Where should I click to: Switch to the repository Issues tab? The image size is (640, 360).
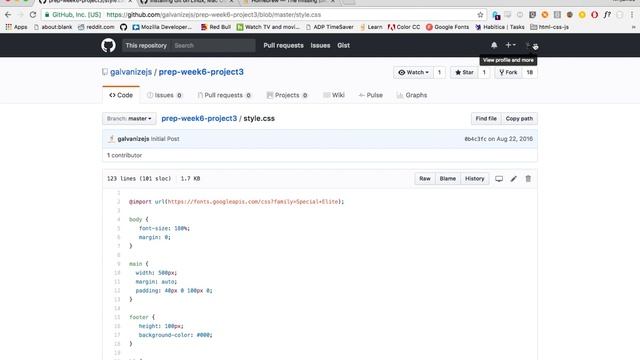tap(164, 95)
